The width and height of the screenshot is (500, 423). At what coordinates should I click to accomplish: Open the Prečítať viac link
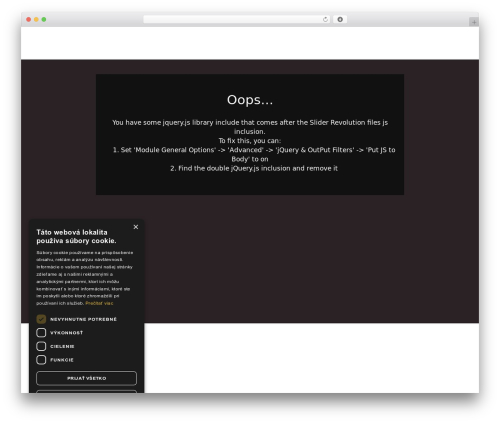99,303
